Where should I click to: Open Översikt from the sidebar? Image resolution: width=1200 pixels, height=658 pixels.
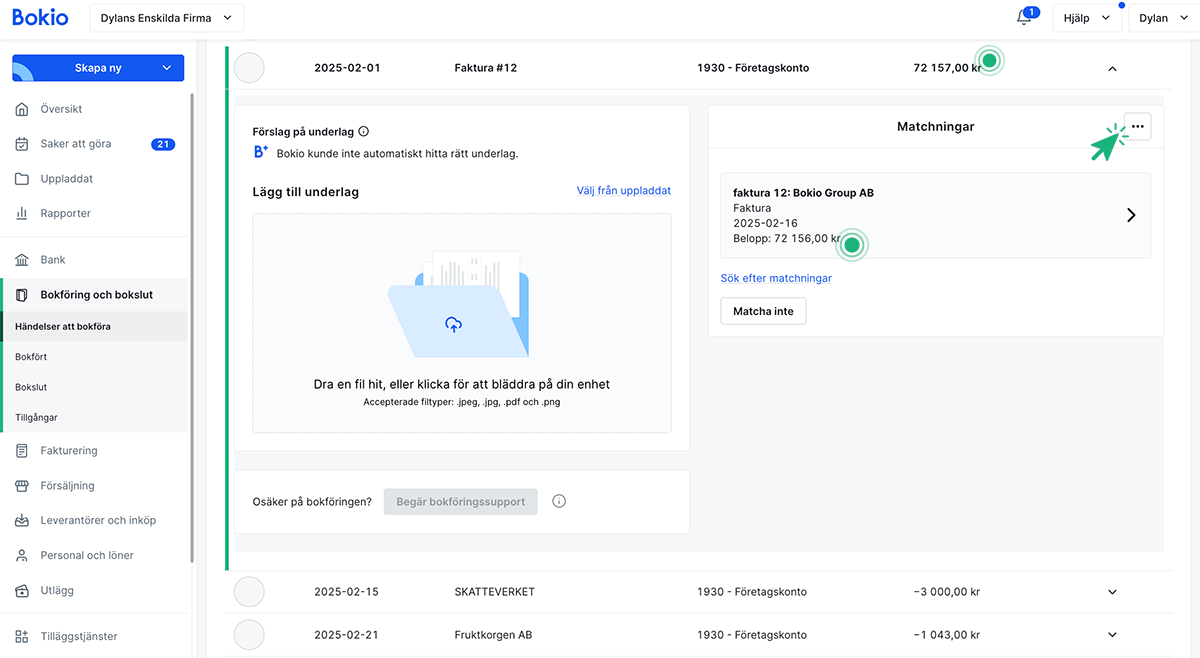point(61,109)
